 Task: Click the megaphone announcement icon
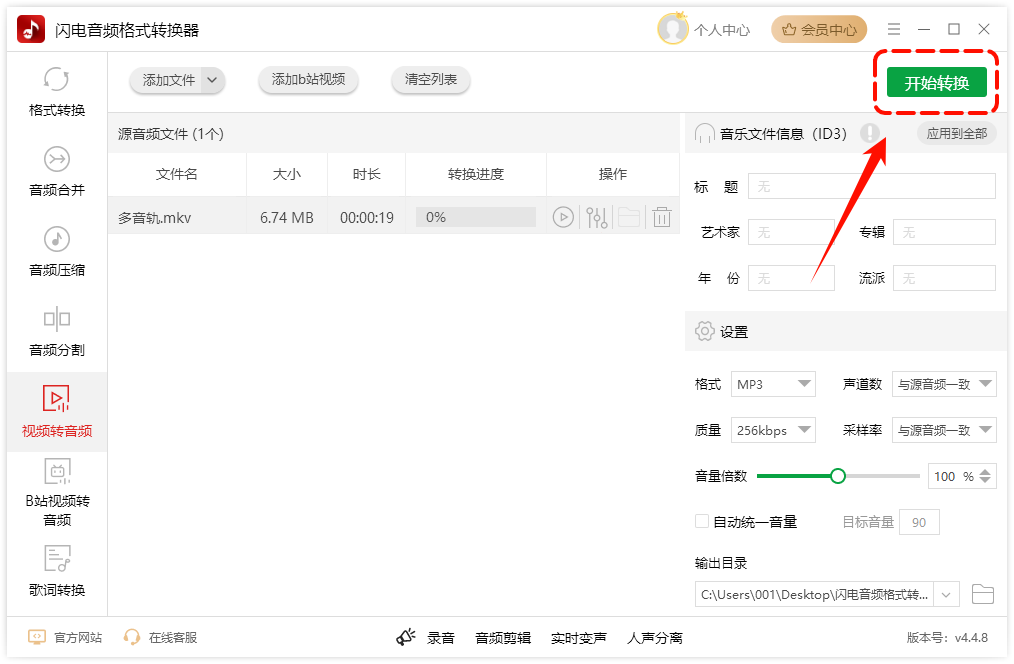(x=405, y=637)
